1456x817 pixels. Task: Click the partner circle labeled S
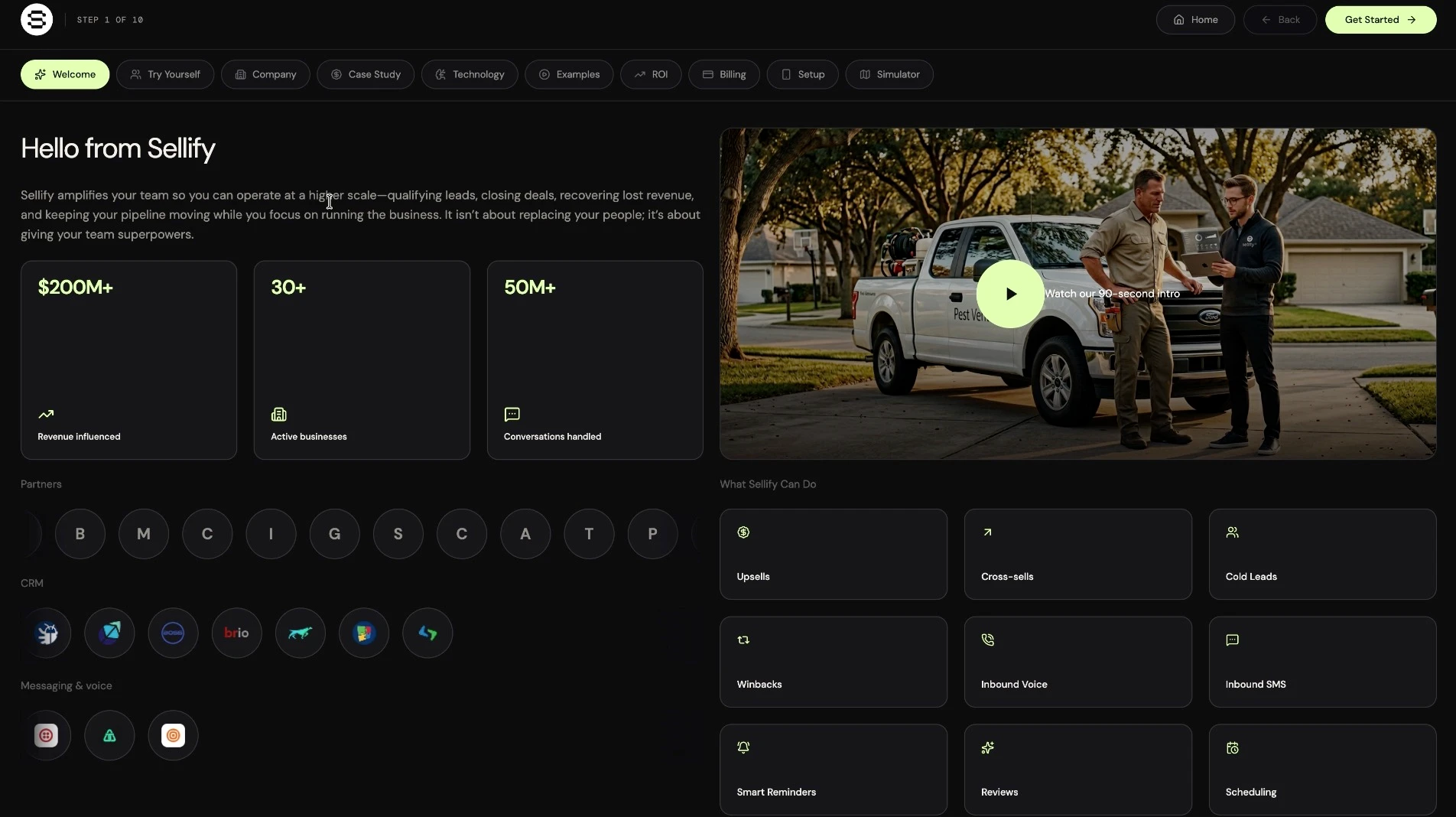tap(398, 534)
